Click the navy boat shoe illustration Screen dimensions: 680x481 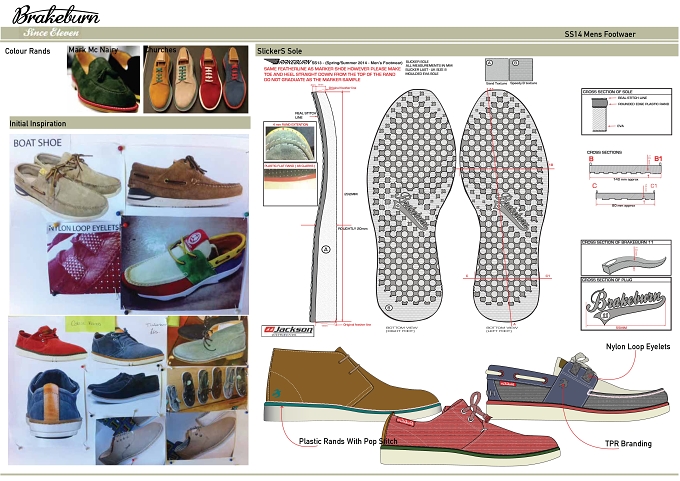point(579,387)
